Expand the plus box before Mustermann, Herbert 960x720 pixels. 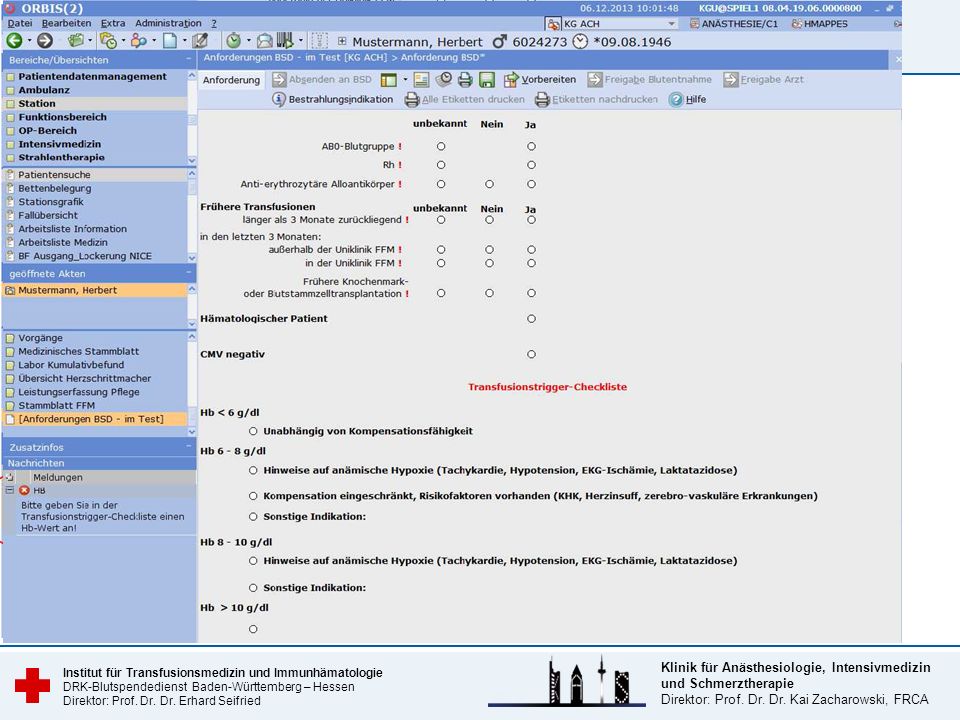(342, 42)
